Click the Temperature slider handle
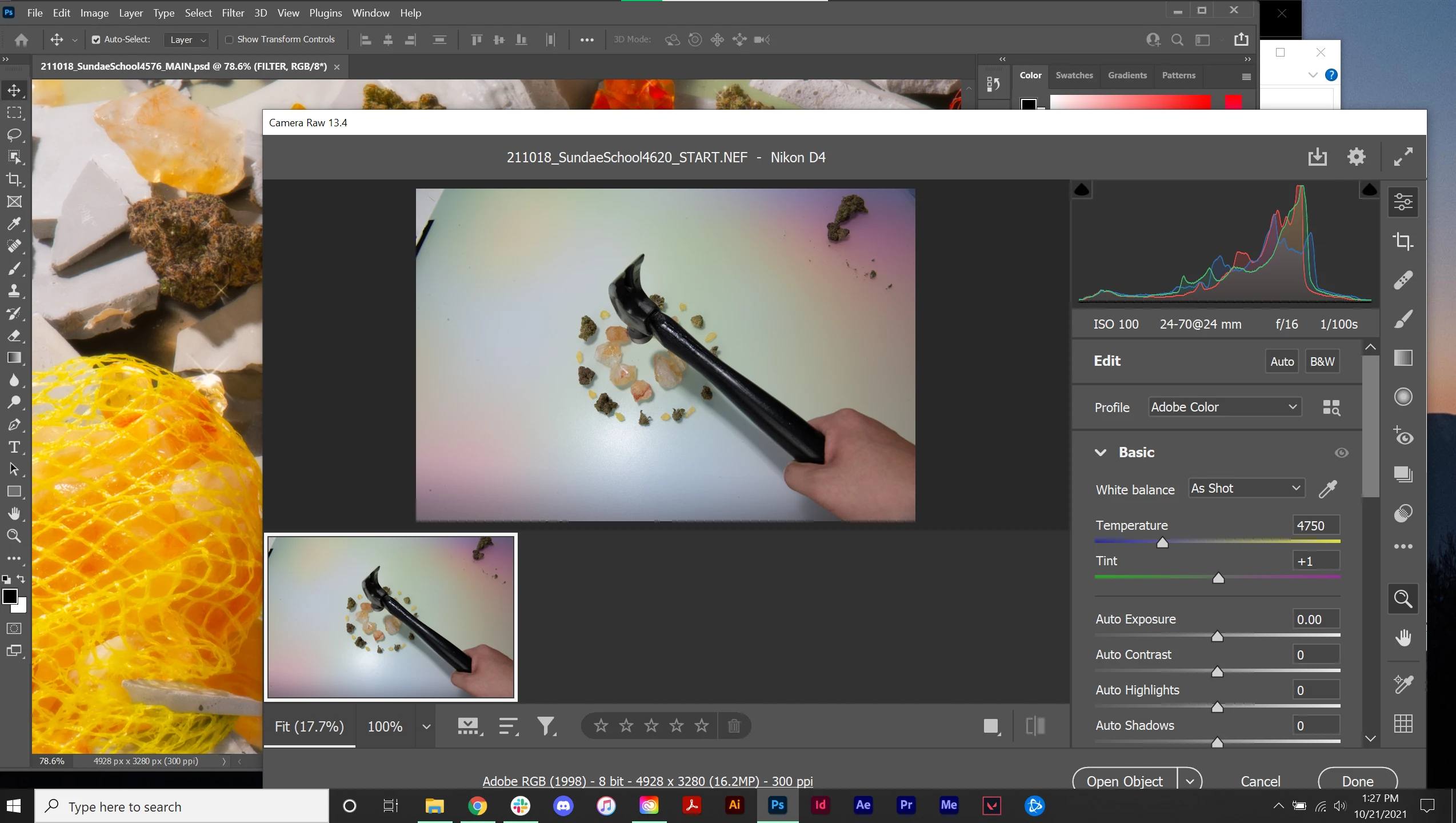The image size is (1456, 823). (1162, 543)
